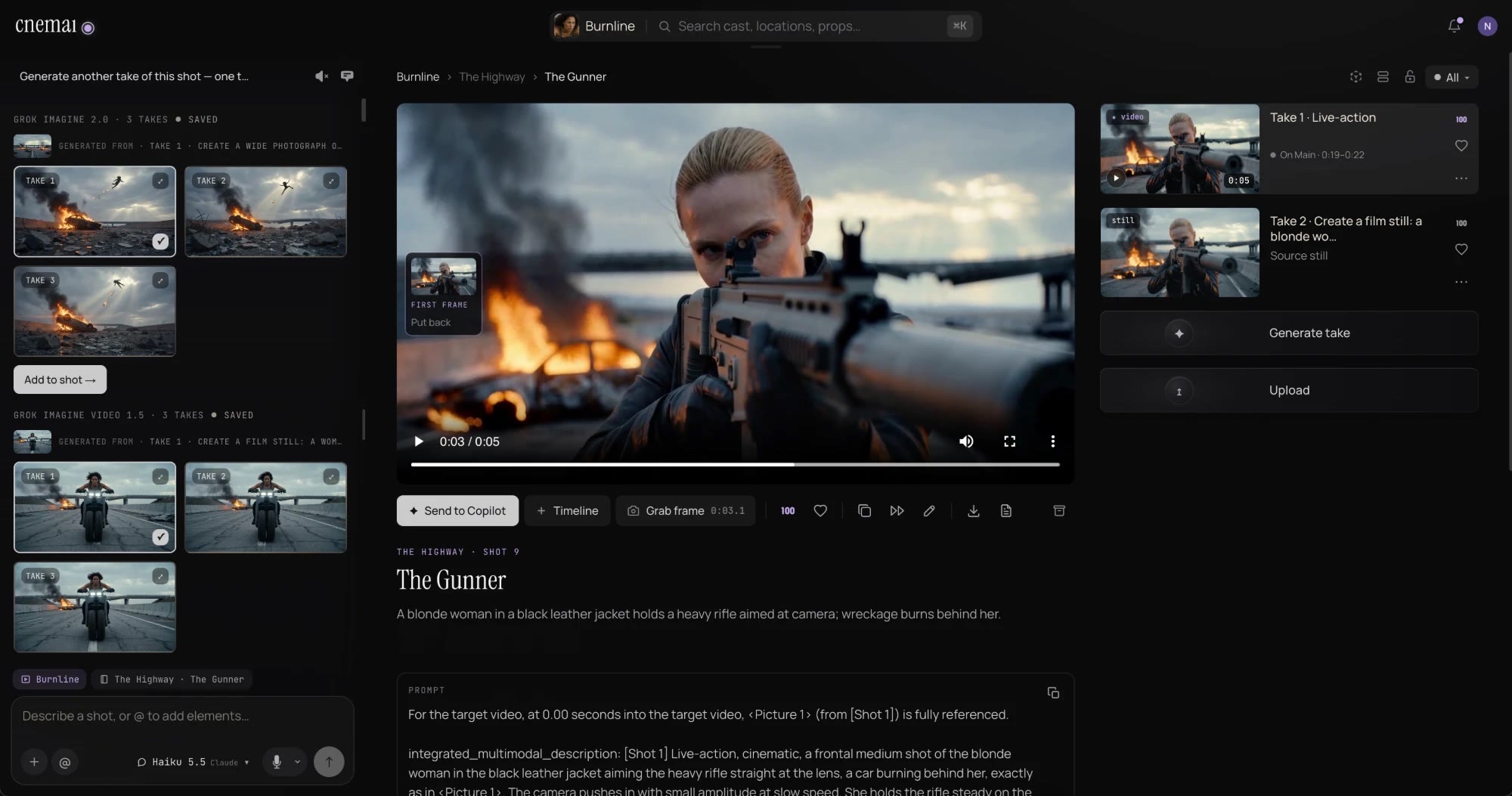Screen dimensions: 1512x796
Task: Open the Haiku 5.5 model selector
Action: pos(194,762)
